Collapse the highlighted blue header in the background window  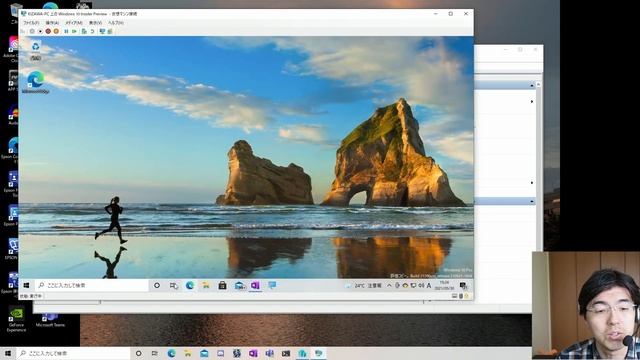click(531, 201)
